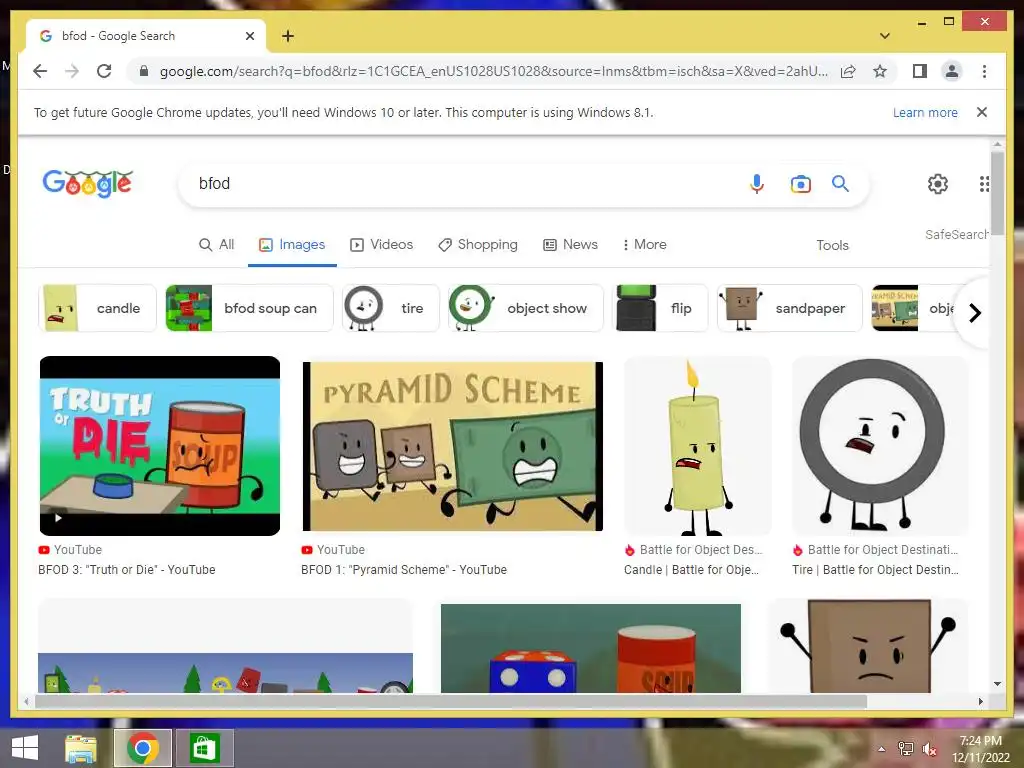Open the taskbar clock showing 7:24 PM
The height and width of the screenshot is (768, 1024).
pyautogui.click(x=981, y=748)
